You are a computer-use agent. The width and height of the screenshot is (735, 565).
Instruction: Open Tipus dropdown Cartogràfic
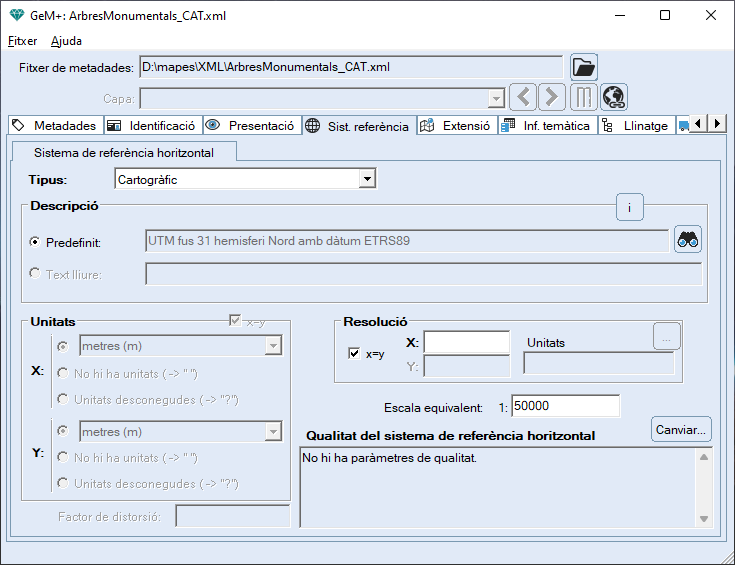[367, 179]
